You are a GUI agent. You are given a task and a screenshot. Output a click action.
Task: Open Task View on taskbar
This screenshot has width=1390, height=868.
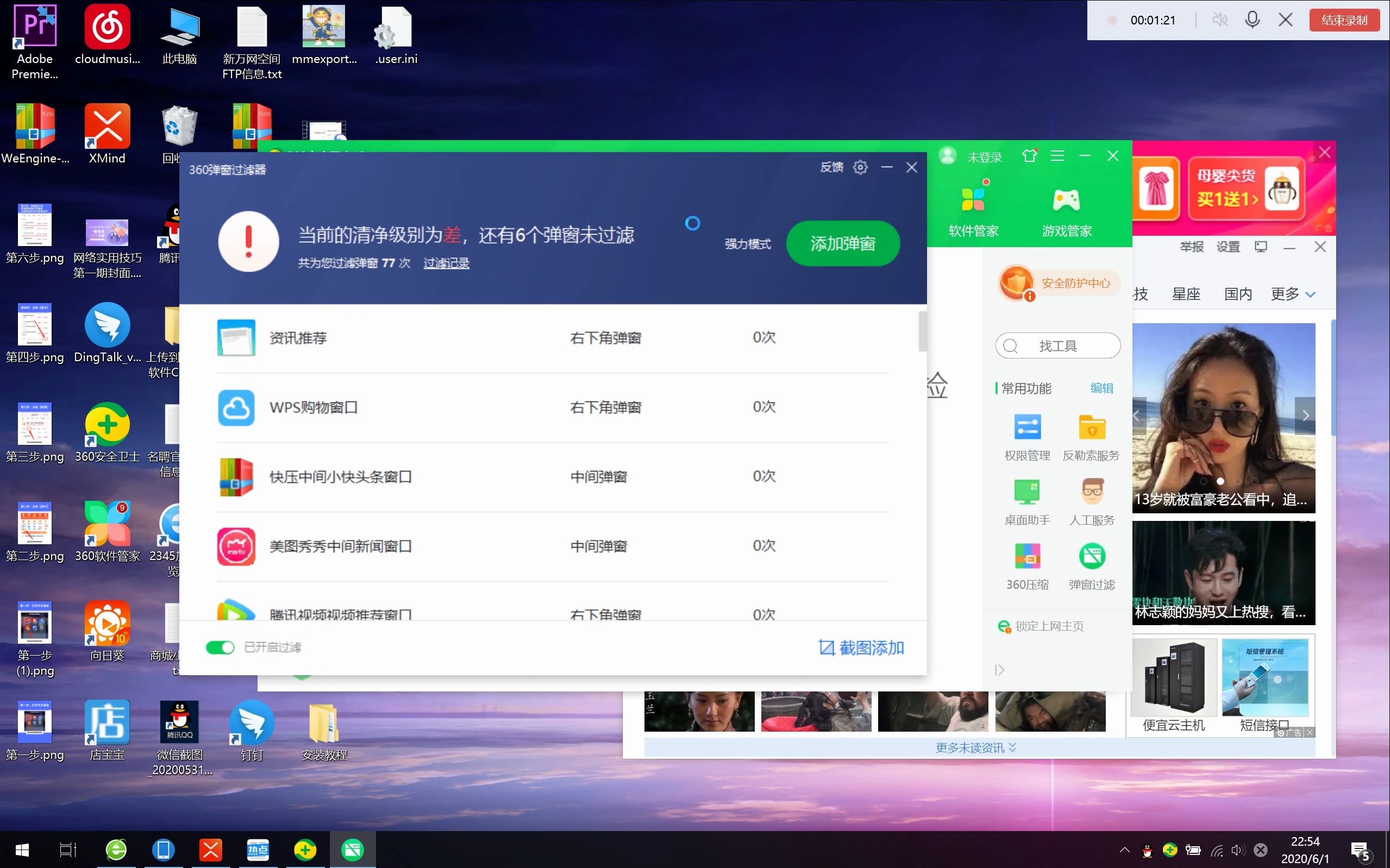point(68,850)
